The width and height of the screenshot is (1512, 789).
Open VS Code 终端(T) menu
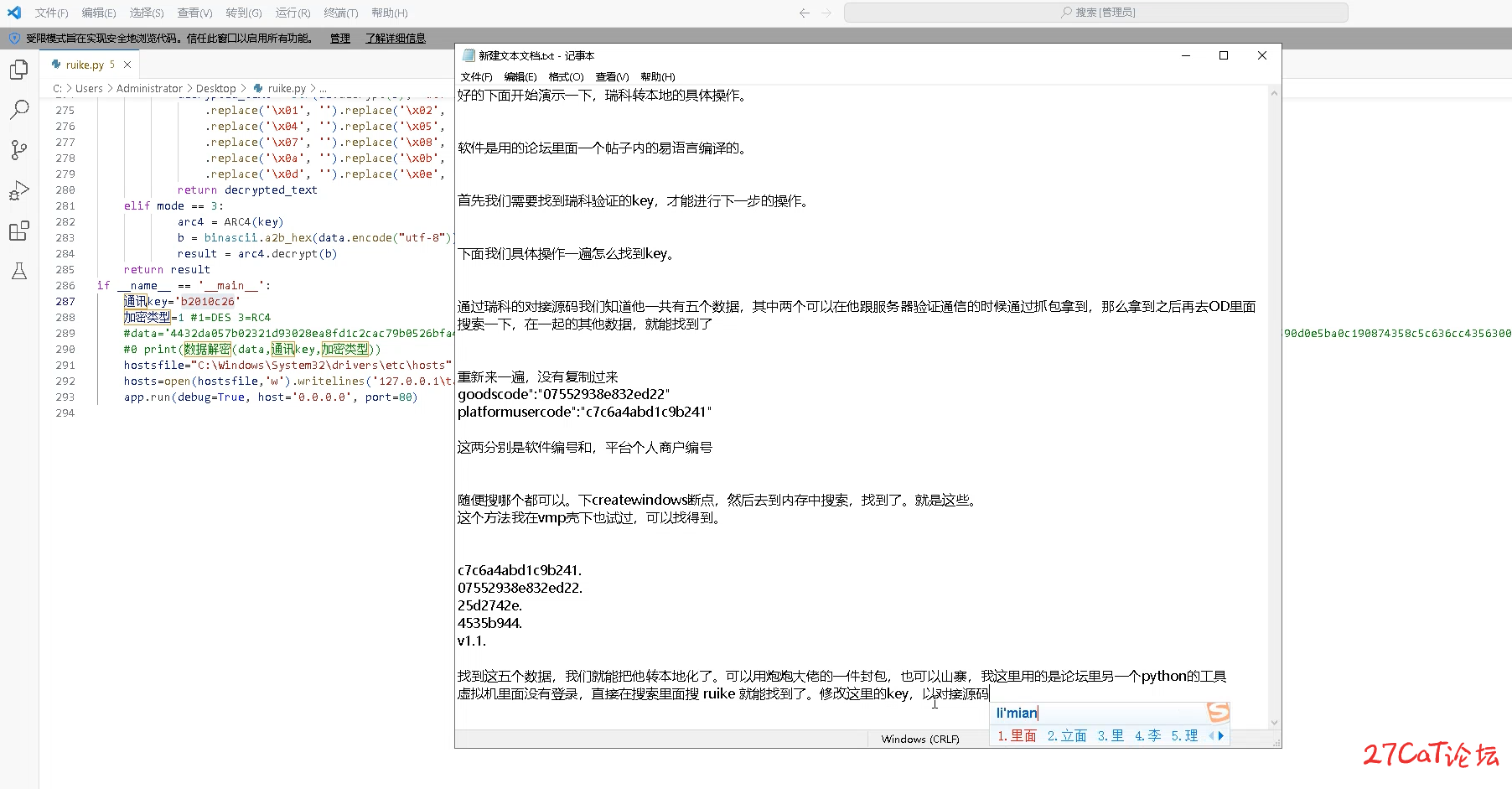coord(340,13)
